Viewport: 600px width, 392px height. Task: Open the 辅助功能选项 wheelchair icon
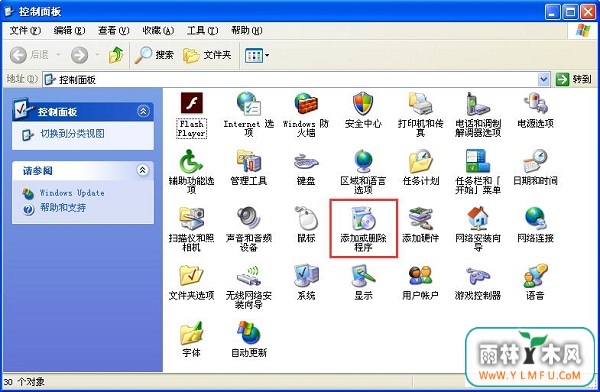[191, 161]
